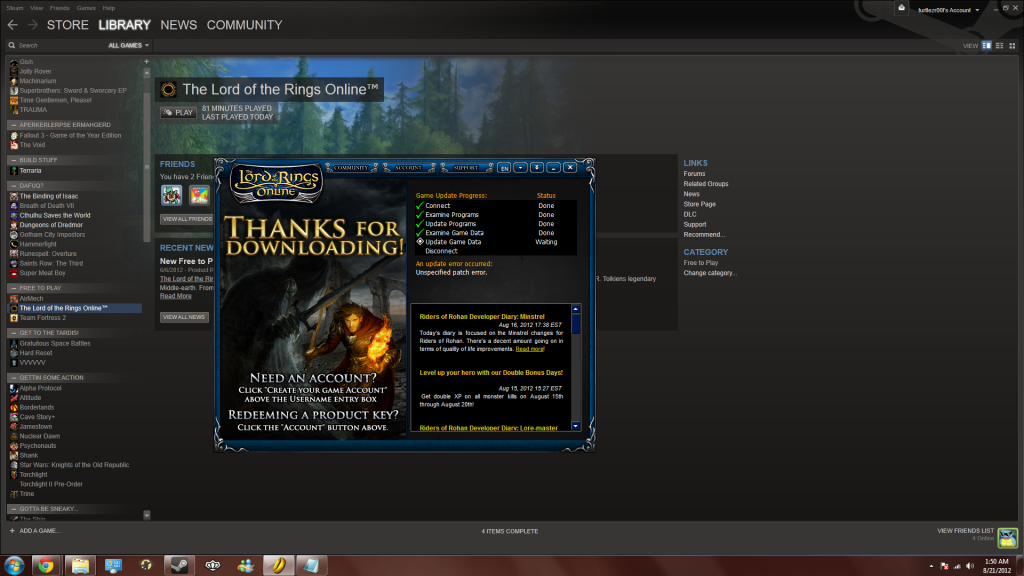Click the search magnifier icon in the library
The image size is (1024, 576).
coord(12,46)
